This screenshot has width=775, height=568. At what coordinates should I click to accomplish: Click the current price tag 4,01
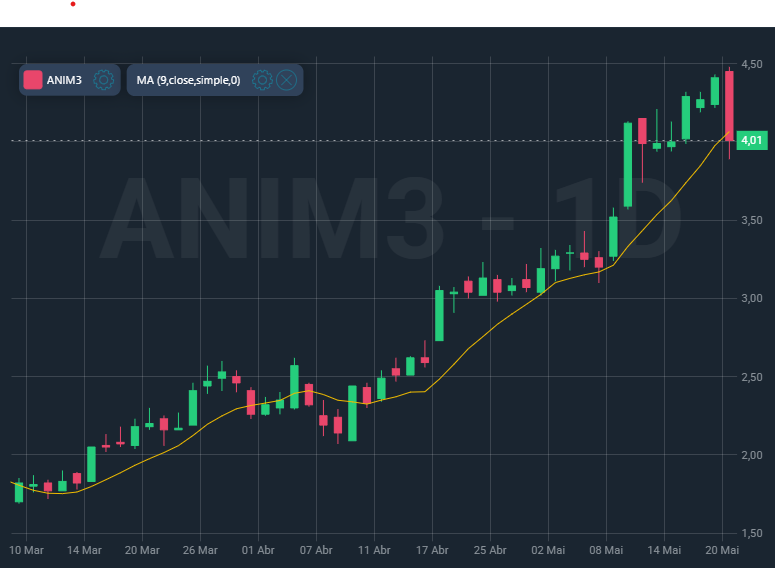[x=752, y=140]
